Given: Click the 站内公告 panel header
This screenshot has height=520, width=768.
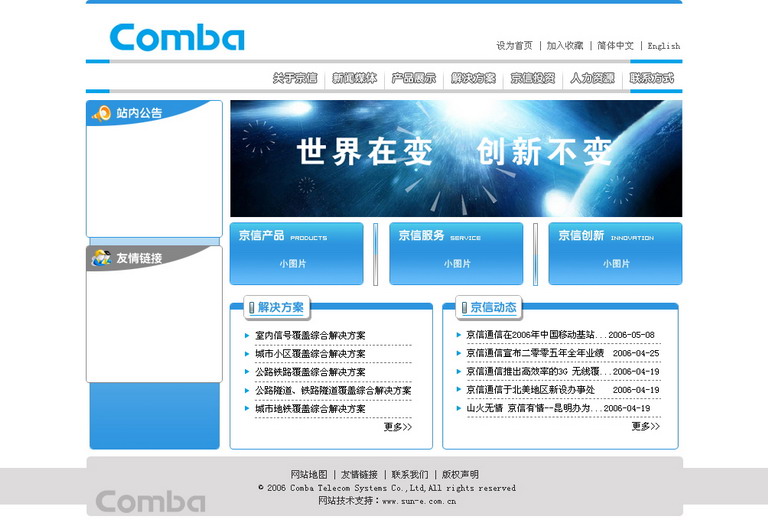Looking at the screenshot, I should point(154,113).
